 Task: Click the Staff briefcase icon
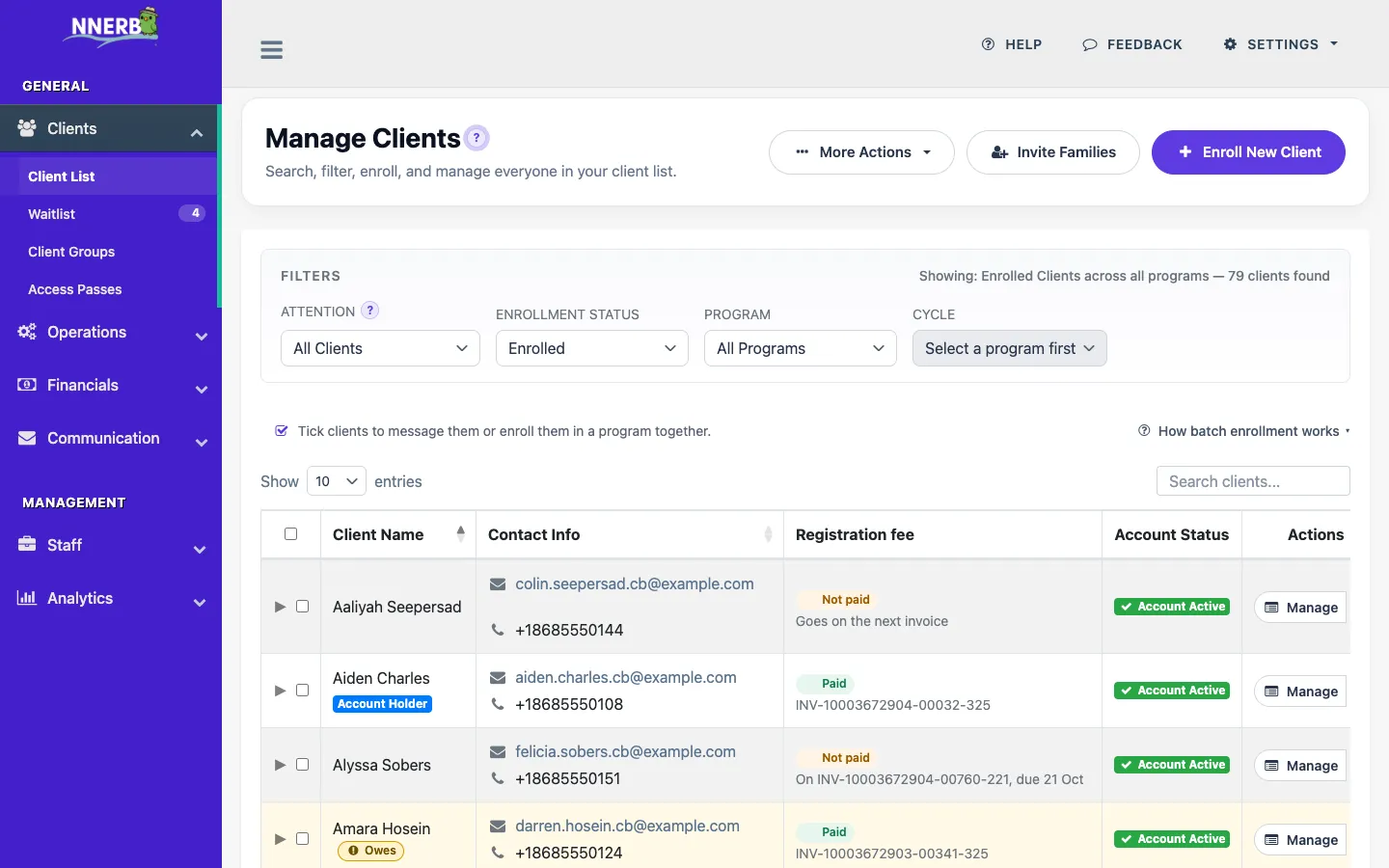point(27,545)
